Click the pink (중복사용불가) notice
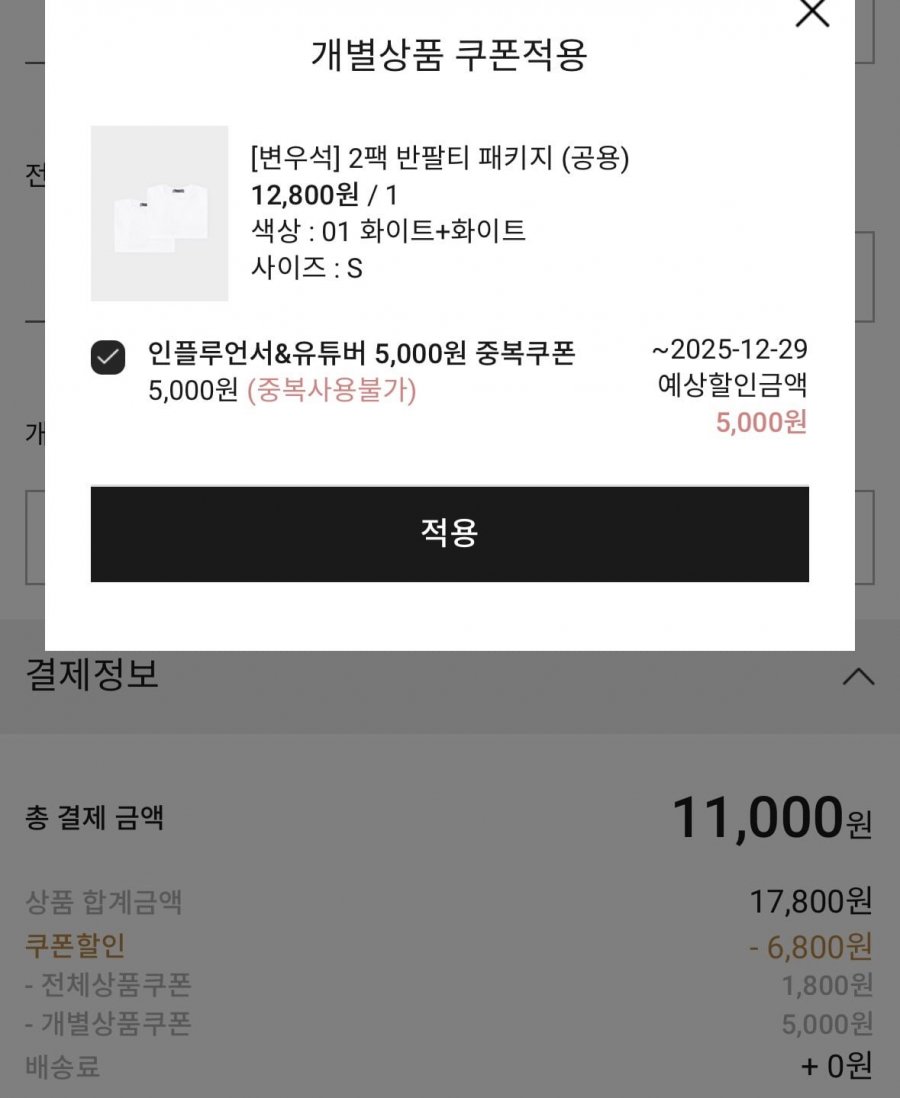This screenshot has width=900, height=1098. [331, 390]
